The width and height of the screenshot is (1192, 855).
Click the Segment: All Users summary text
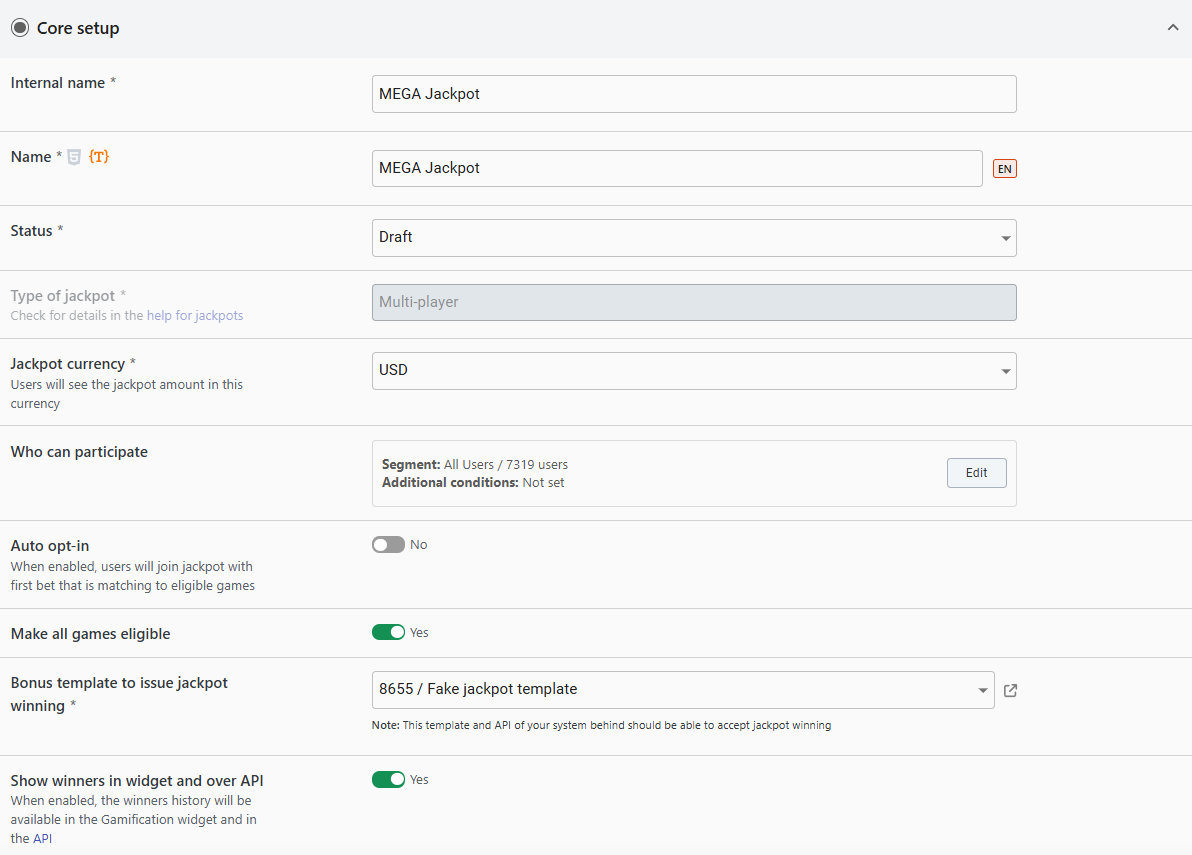(x=475, y=465)
